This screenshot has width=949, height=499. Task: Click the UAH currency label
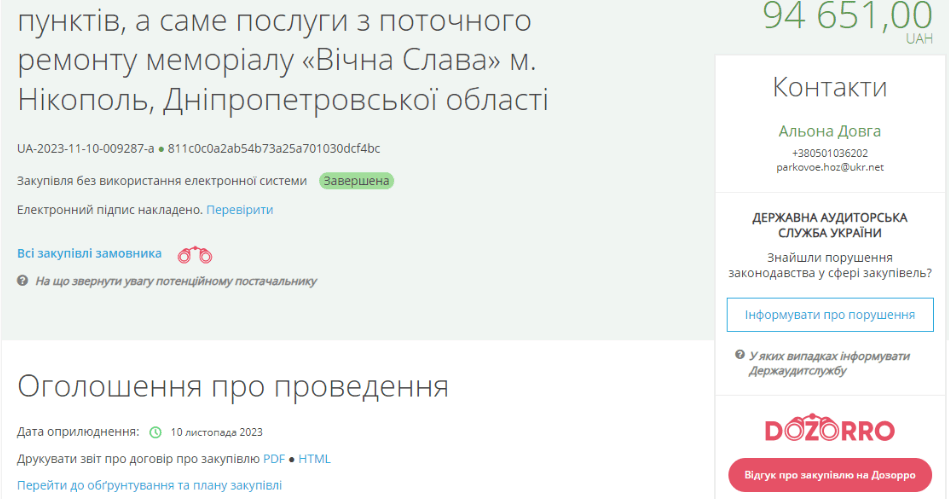click(x=919, y=39)
